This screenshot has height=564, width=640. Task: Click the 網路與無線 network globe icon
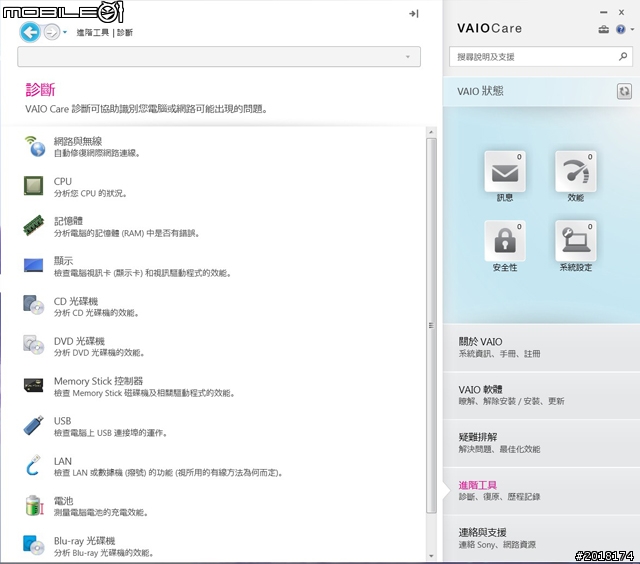coord(34,146)
